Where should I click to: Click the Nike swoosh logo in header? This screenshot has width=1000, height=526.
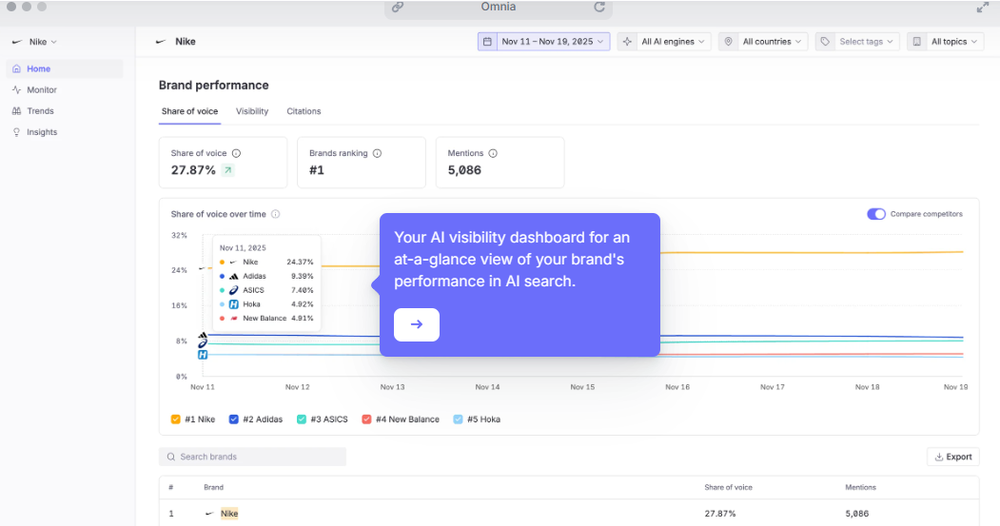pos(161,41)
